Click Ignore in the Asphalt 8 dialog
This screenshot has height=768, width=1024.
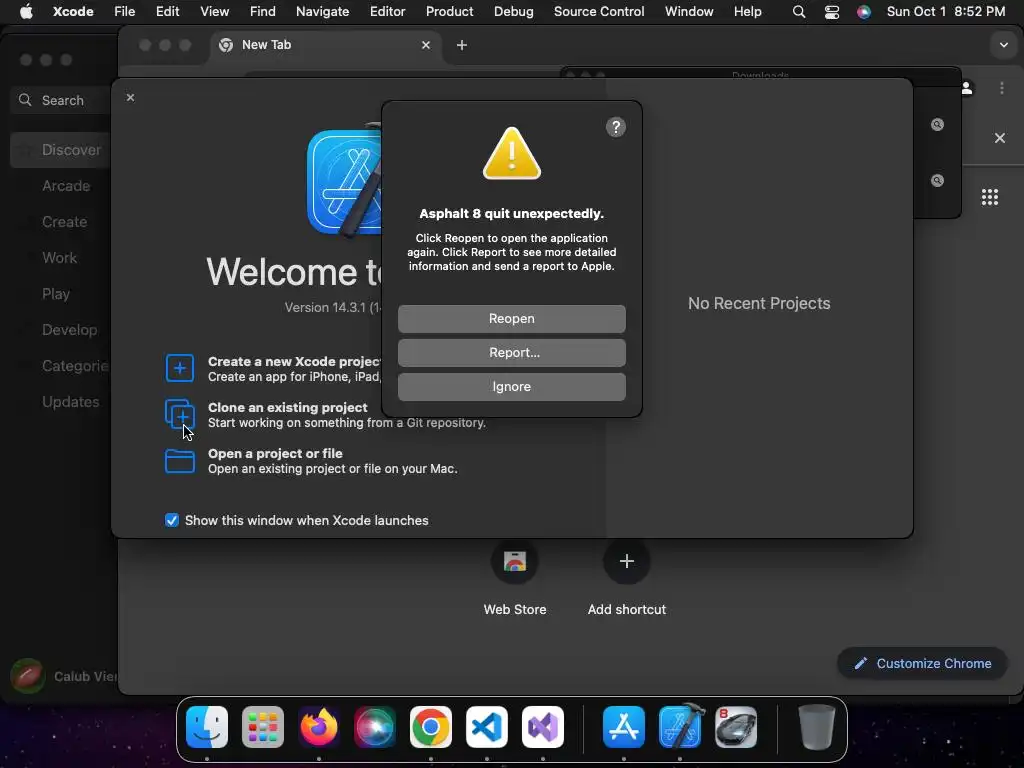tap(511, 387)
